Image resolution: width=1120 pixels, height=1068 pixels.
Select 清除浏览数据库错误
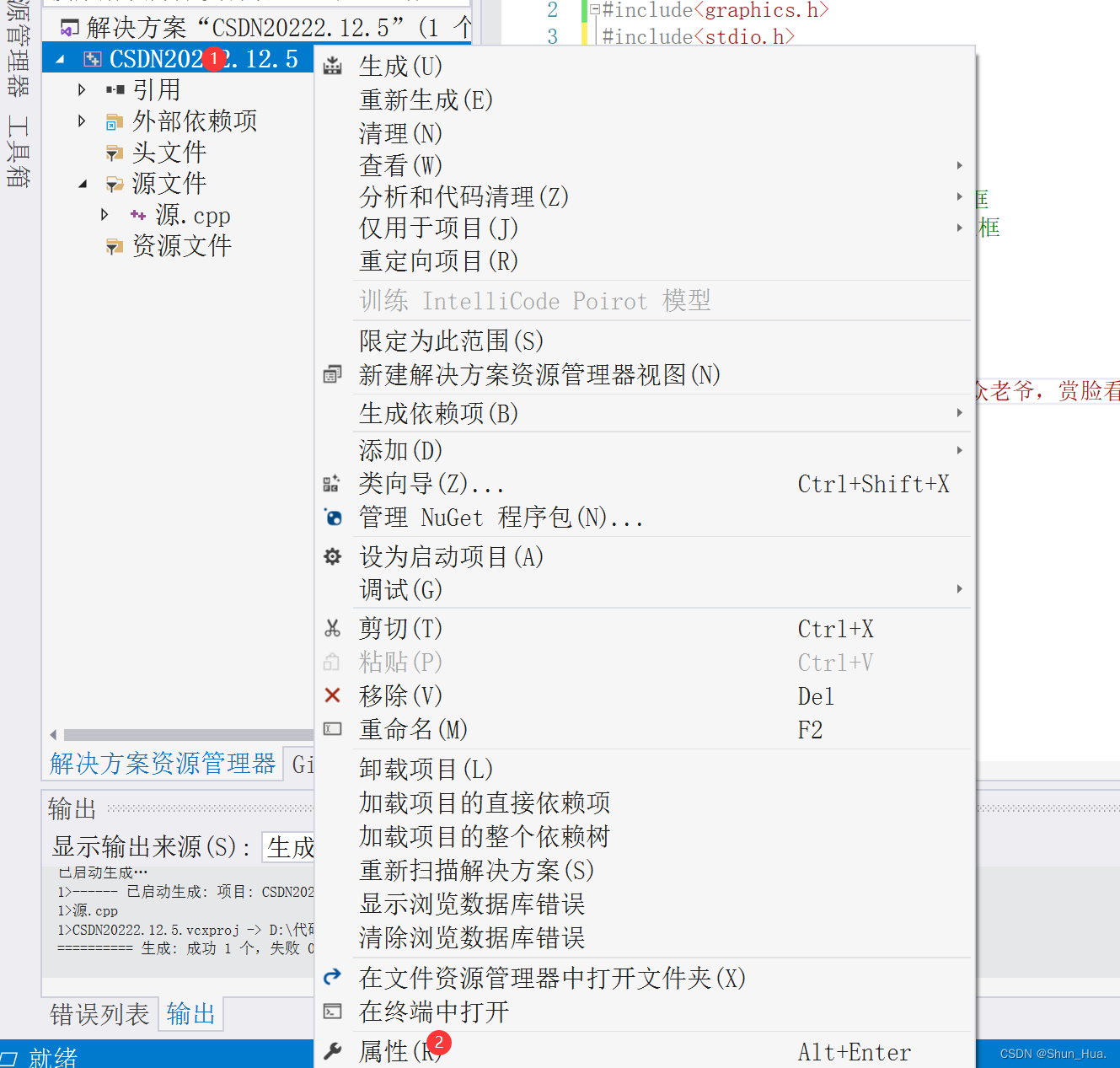472,937
